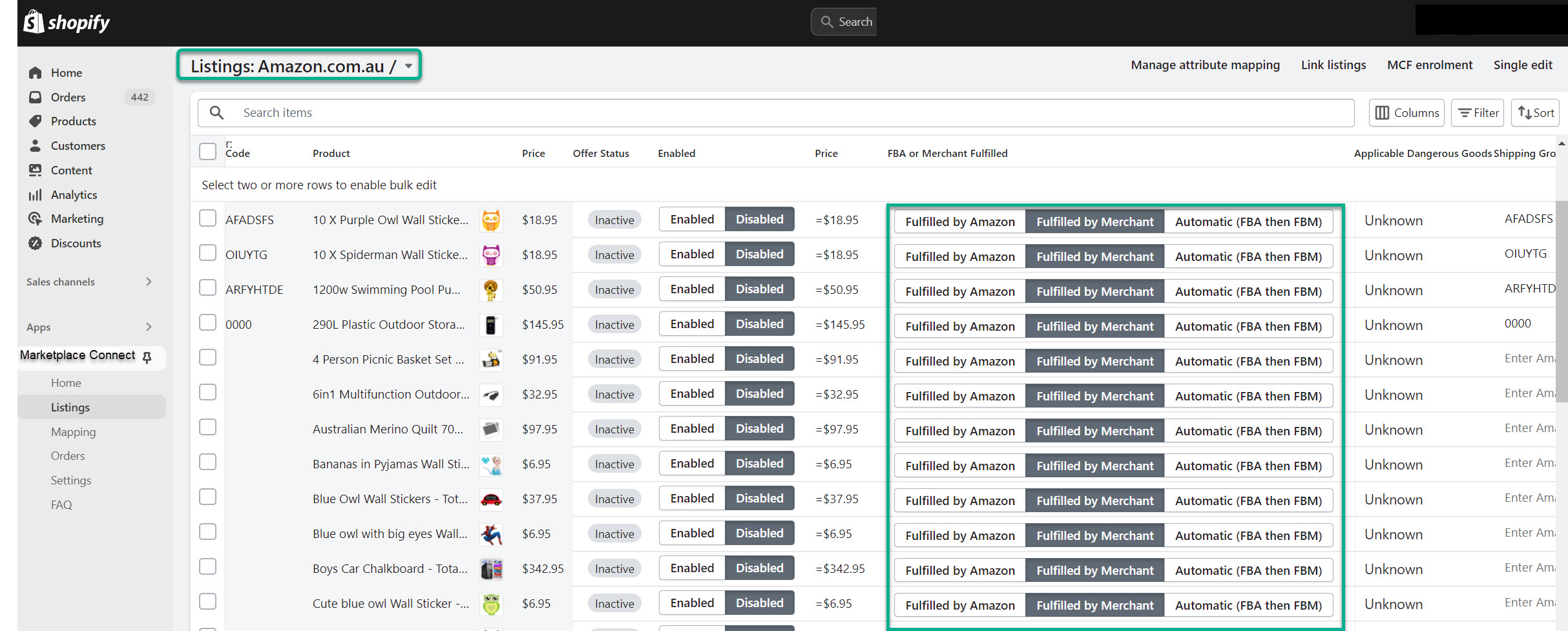This screenshot has width=1568, height=631.
Task: Tick the select-all checkbox in header
Action: pyautogui.click(x=207, y=152)
